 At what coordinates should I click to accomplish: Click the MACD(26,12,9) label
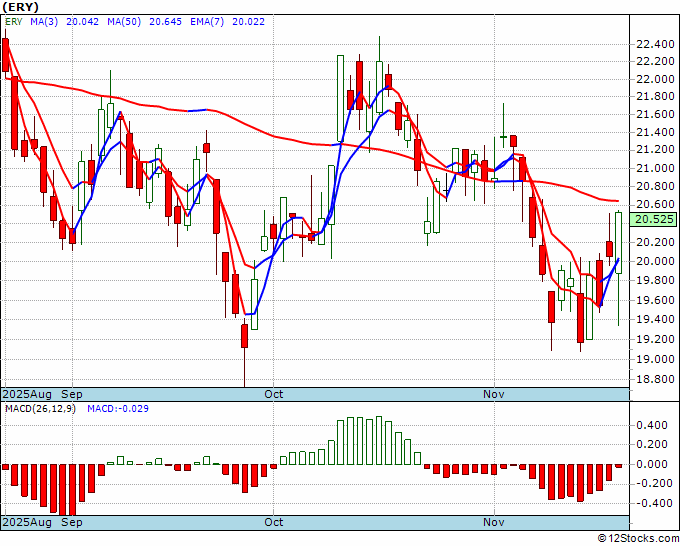[x=40, y=409]
